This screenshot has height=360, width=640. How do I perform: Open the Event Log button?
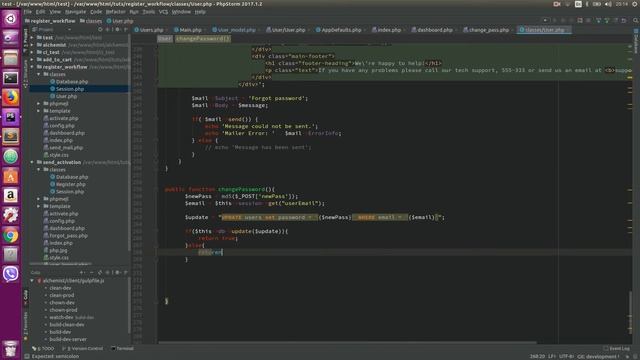617,349
